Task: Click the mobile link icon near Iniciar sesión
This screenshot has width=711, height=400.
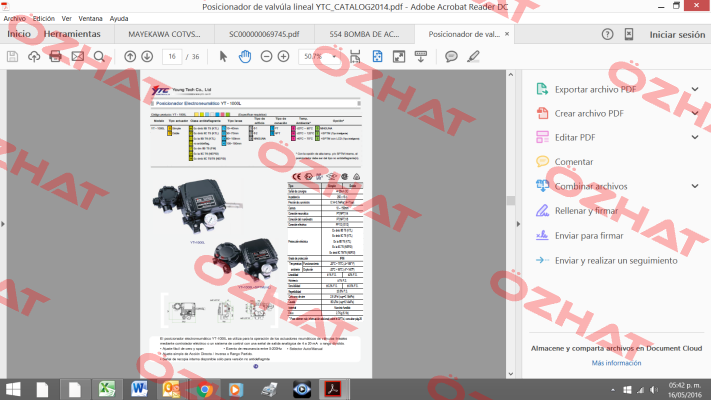Action: 629,34
